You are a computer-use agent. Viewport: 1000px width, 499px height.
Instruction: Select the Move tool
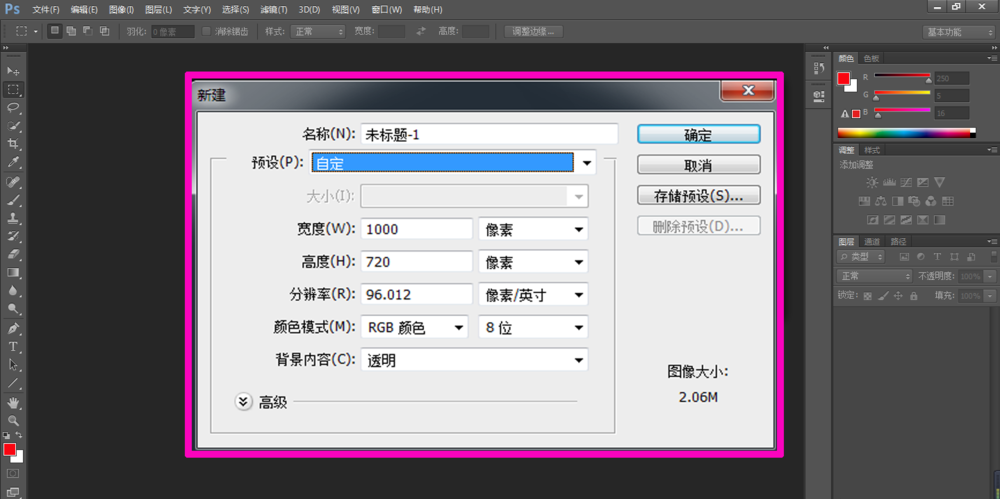point(14,72)
